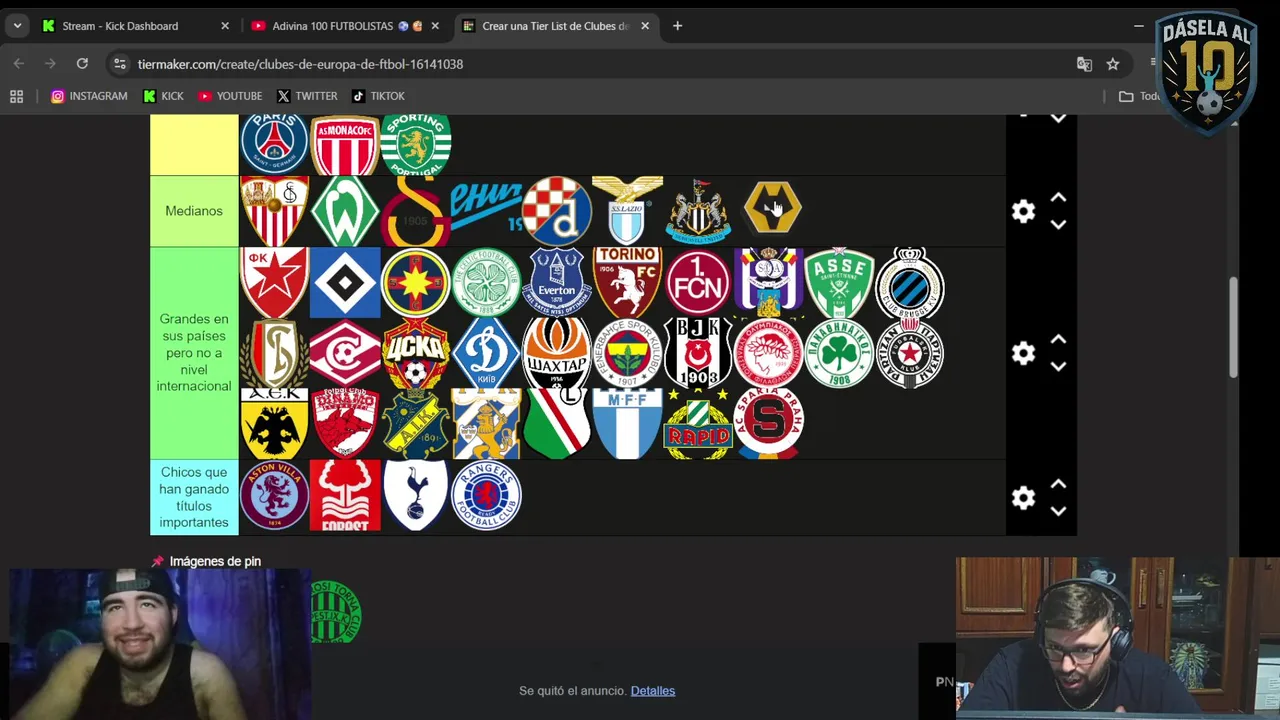Pick the Nottingham Forest logo
Viewport: 1280px width, 720px height.
pyautogui.click(x=345, y=496)
